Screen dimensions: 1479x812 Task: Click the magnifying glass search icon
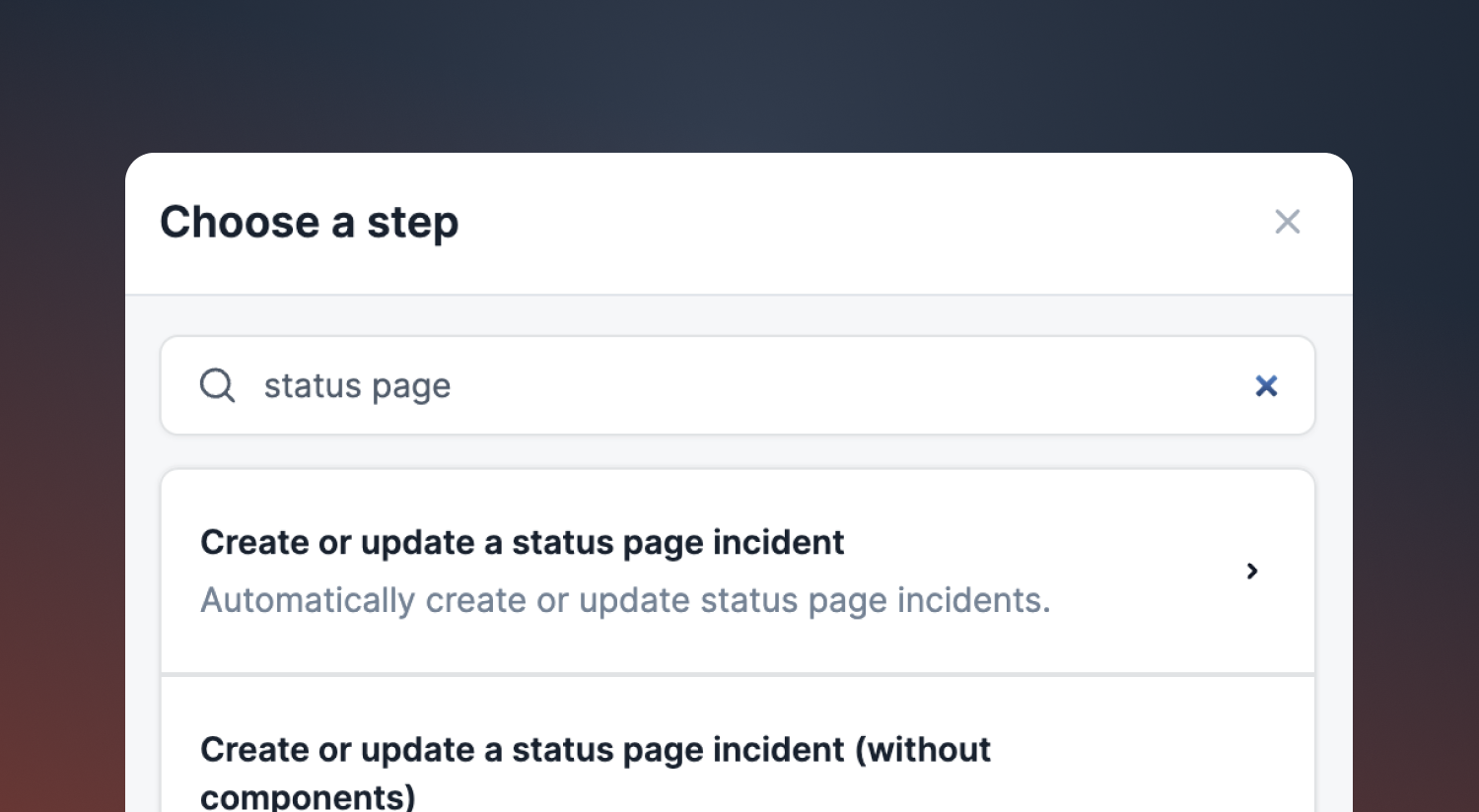[x=217, y=385]
